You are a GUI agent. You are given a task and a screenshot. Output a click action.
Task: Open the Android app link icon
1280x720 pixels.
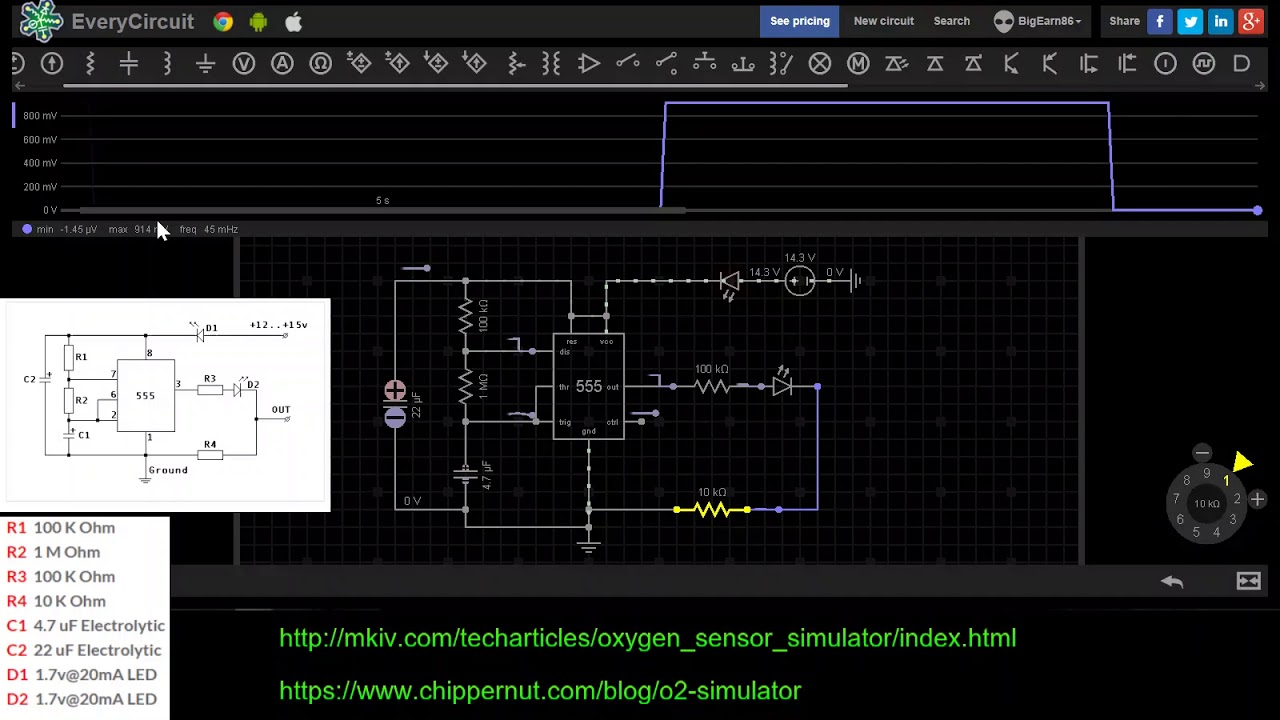pyautogui.click(x=258, y=21)
